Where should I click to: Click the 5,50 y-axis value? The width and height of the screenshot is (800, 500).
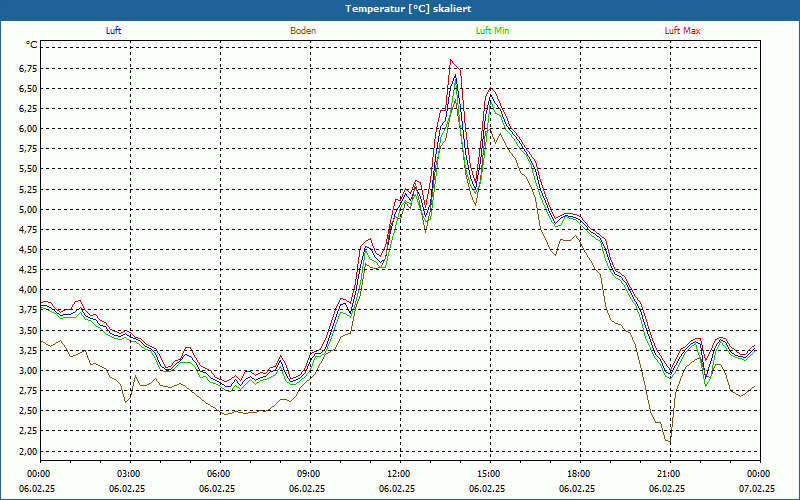[29, 169]
